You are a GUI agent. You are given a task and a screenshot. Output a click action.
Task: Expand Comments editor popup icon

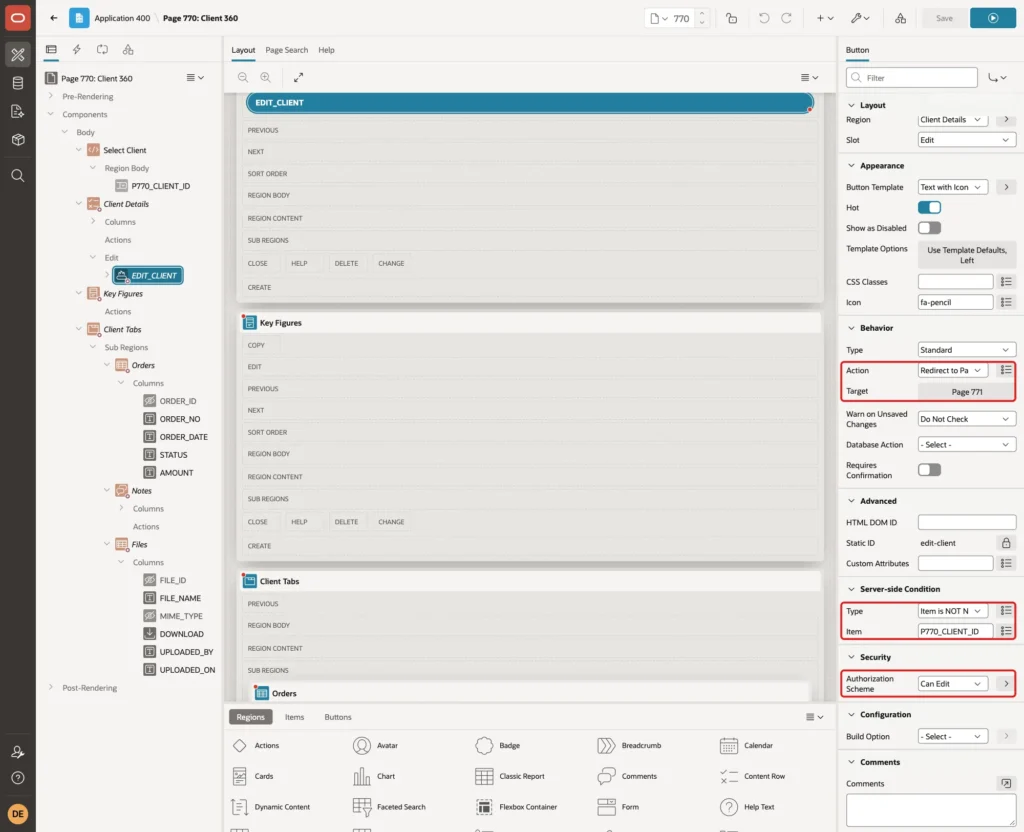(x=1006, y=783)
